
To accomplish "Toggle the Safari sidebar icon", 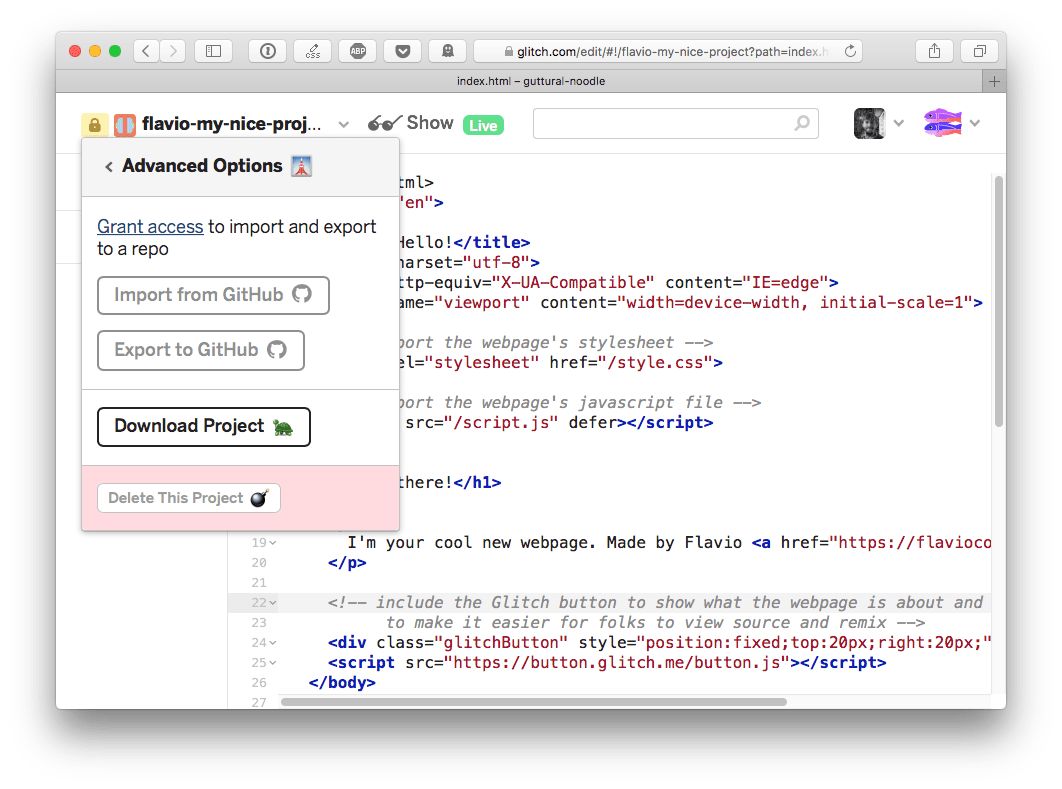I will pos(213,51).
